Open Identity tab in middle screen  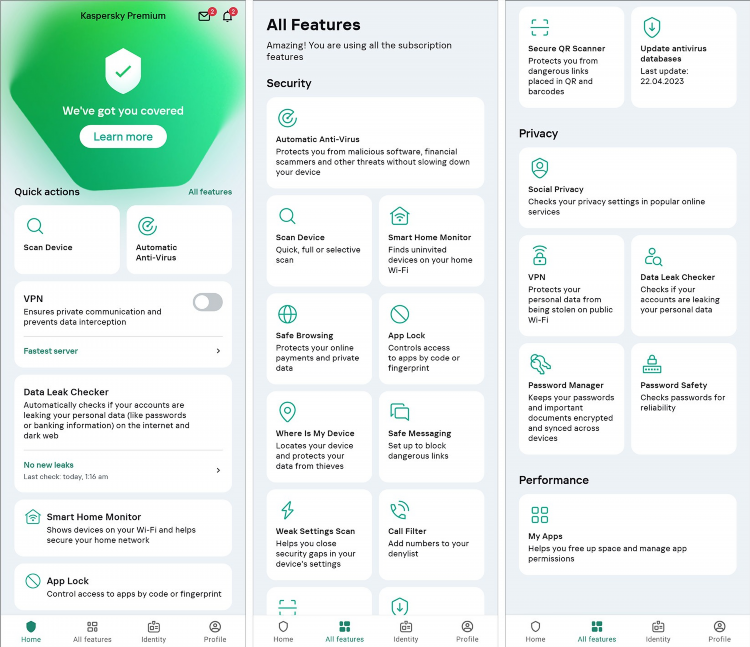click(x=406, y=632)
